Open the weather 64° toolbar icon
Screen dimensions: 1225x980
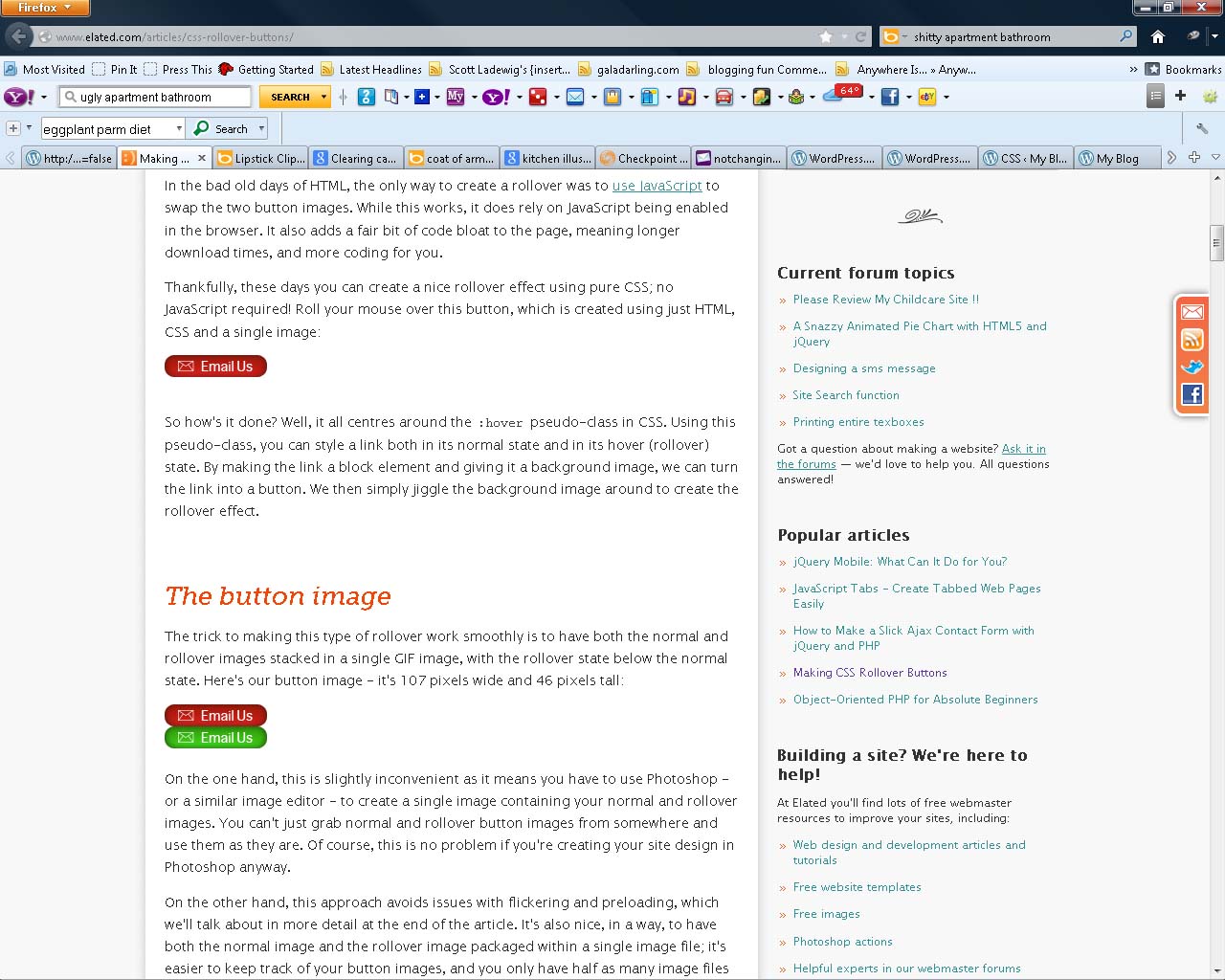pos(841,94)
